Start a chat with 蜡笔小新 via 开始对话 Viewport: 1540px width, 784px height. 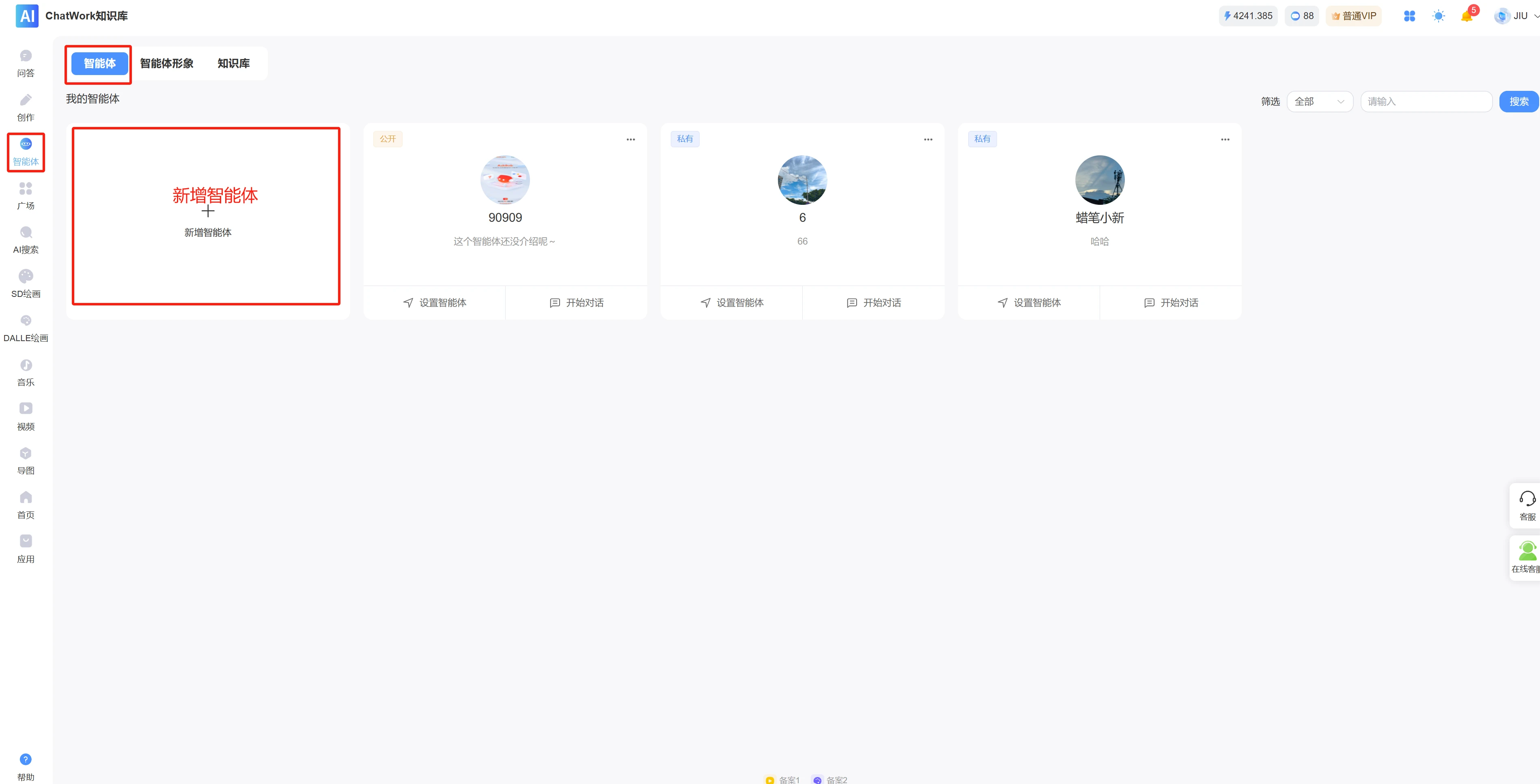tap(1171, 303)
